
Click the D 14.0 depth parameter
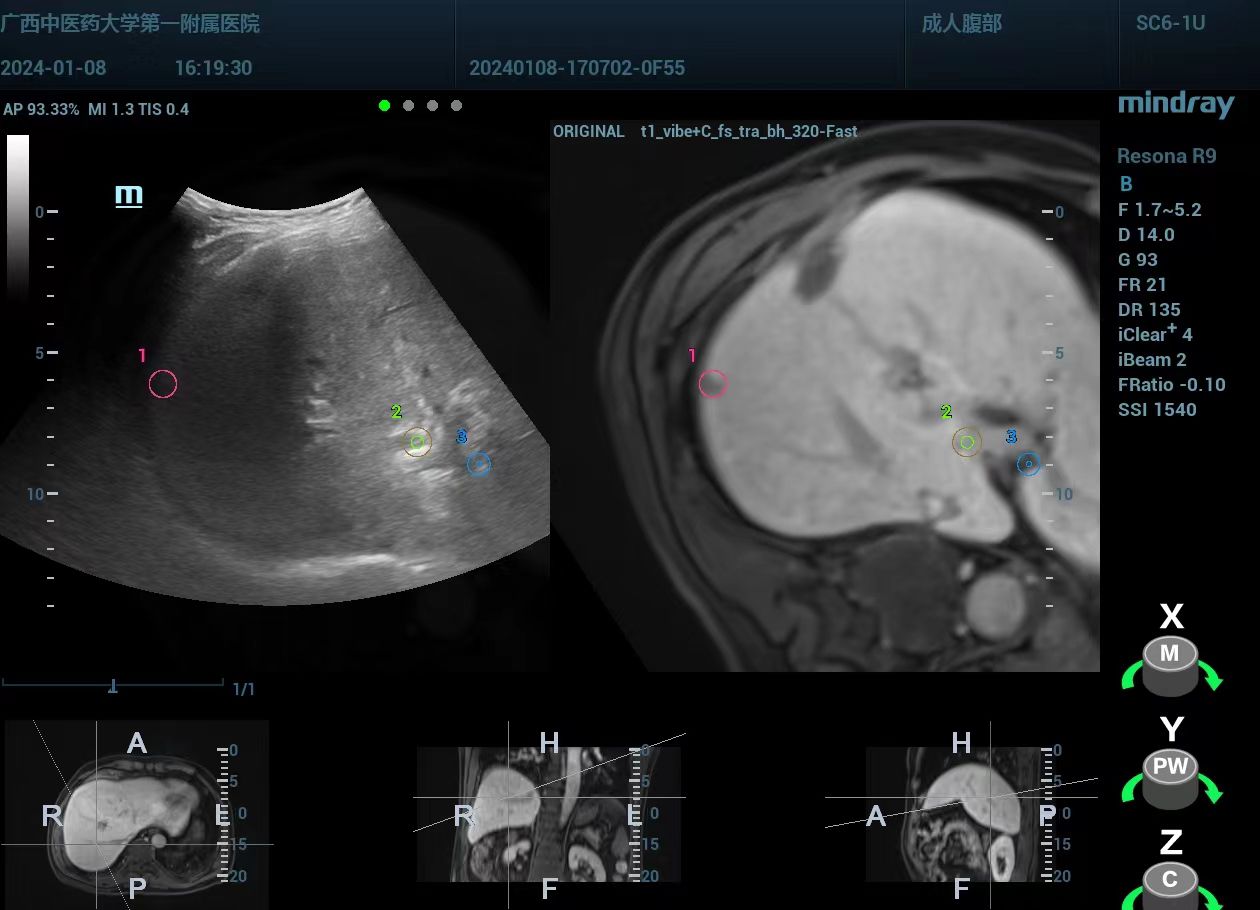[x=1146, y=234]
